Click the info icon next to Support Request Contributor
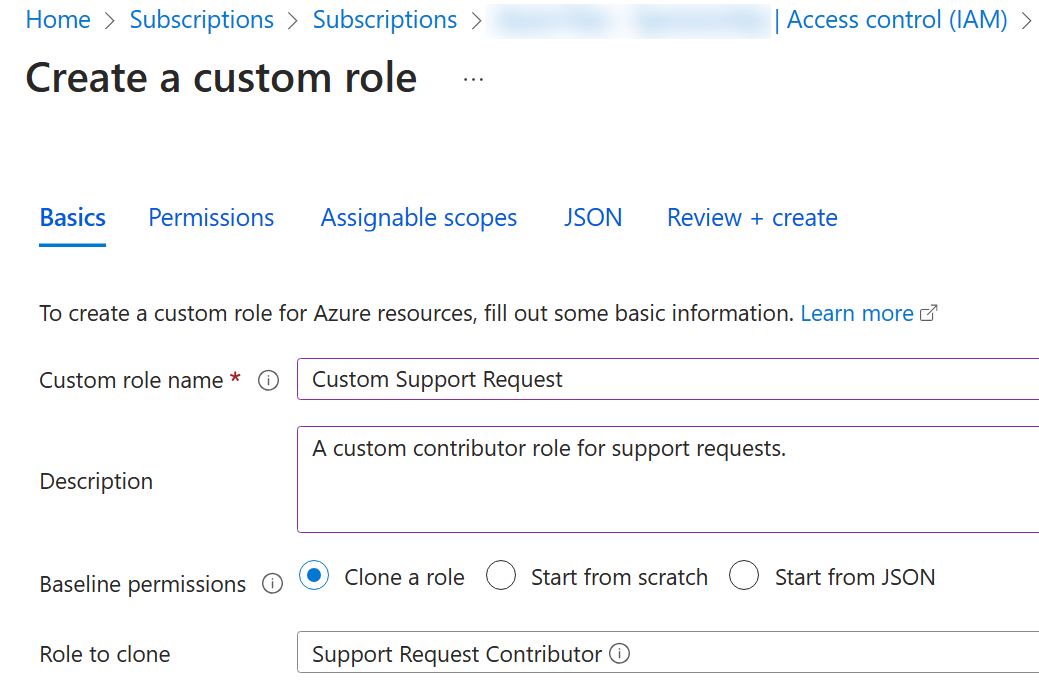Viewport: 1039px width, 686px height. (x=620, y=653)
